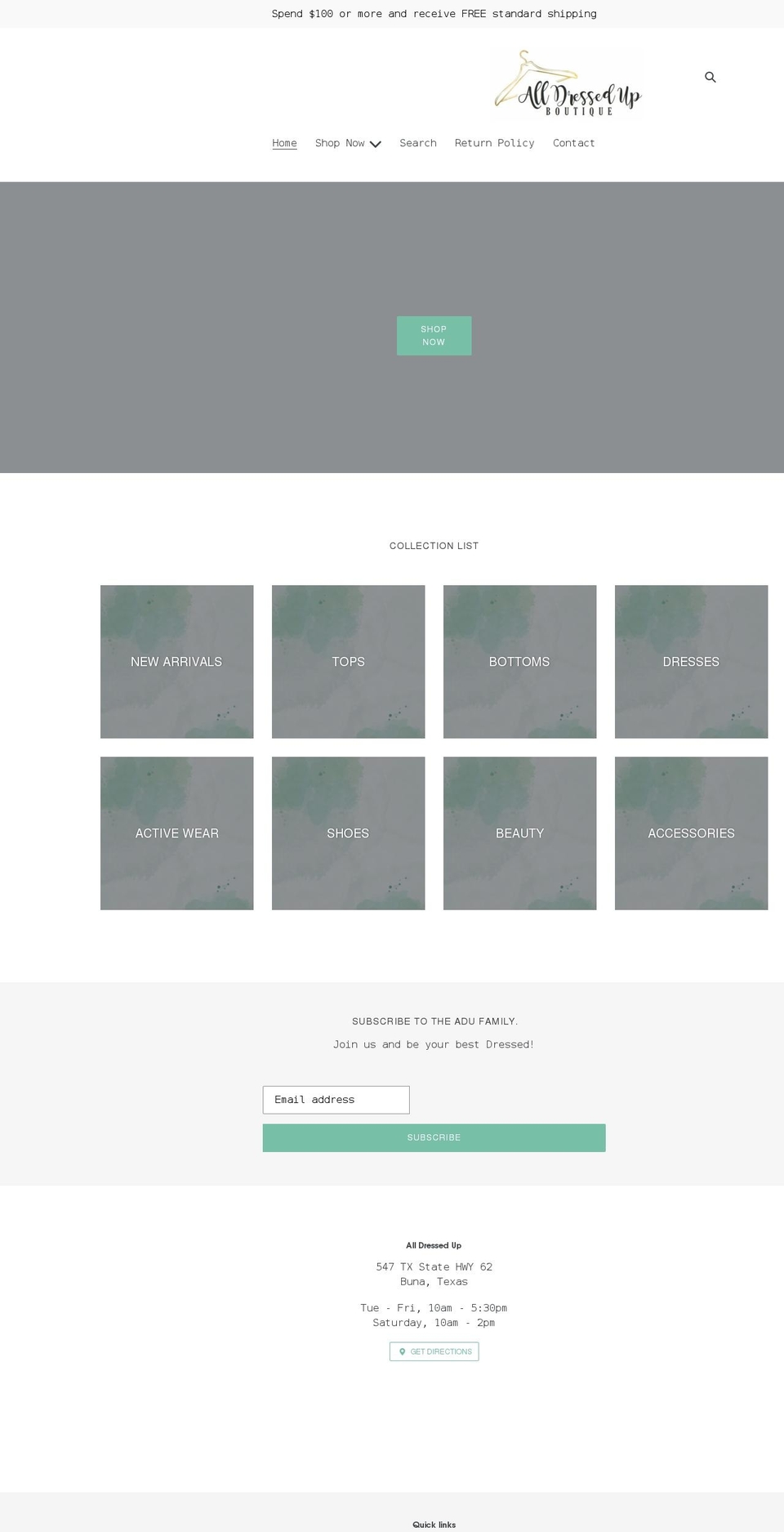Open the ACTIVE WEAR collection tile
784x1532 pixels.
(176, 833)
